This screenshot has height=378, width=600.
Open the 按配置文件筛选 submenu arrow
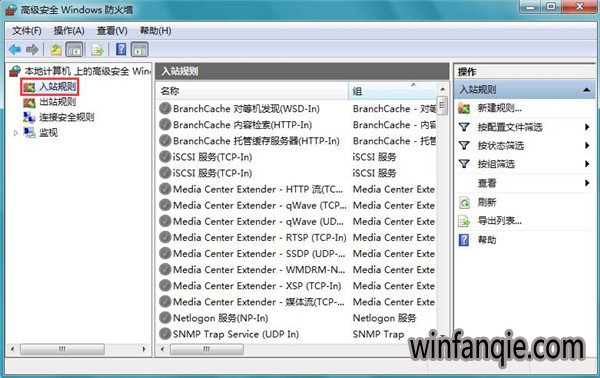pyautogui.click(x=587, y=127)
